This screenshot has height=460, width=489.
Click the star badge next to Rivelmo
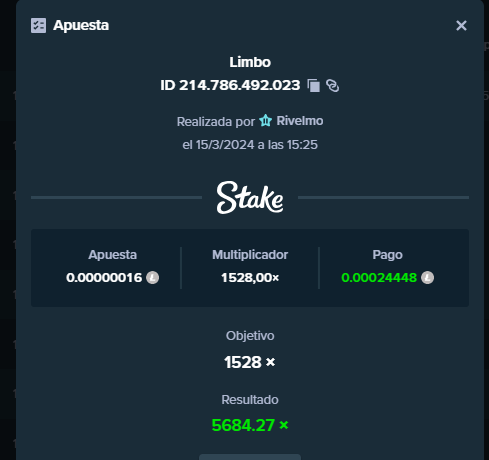[266, 121]
